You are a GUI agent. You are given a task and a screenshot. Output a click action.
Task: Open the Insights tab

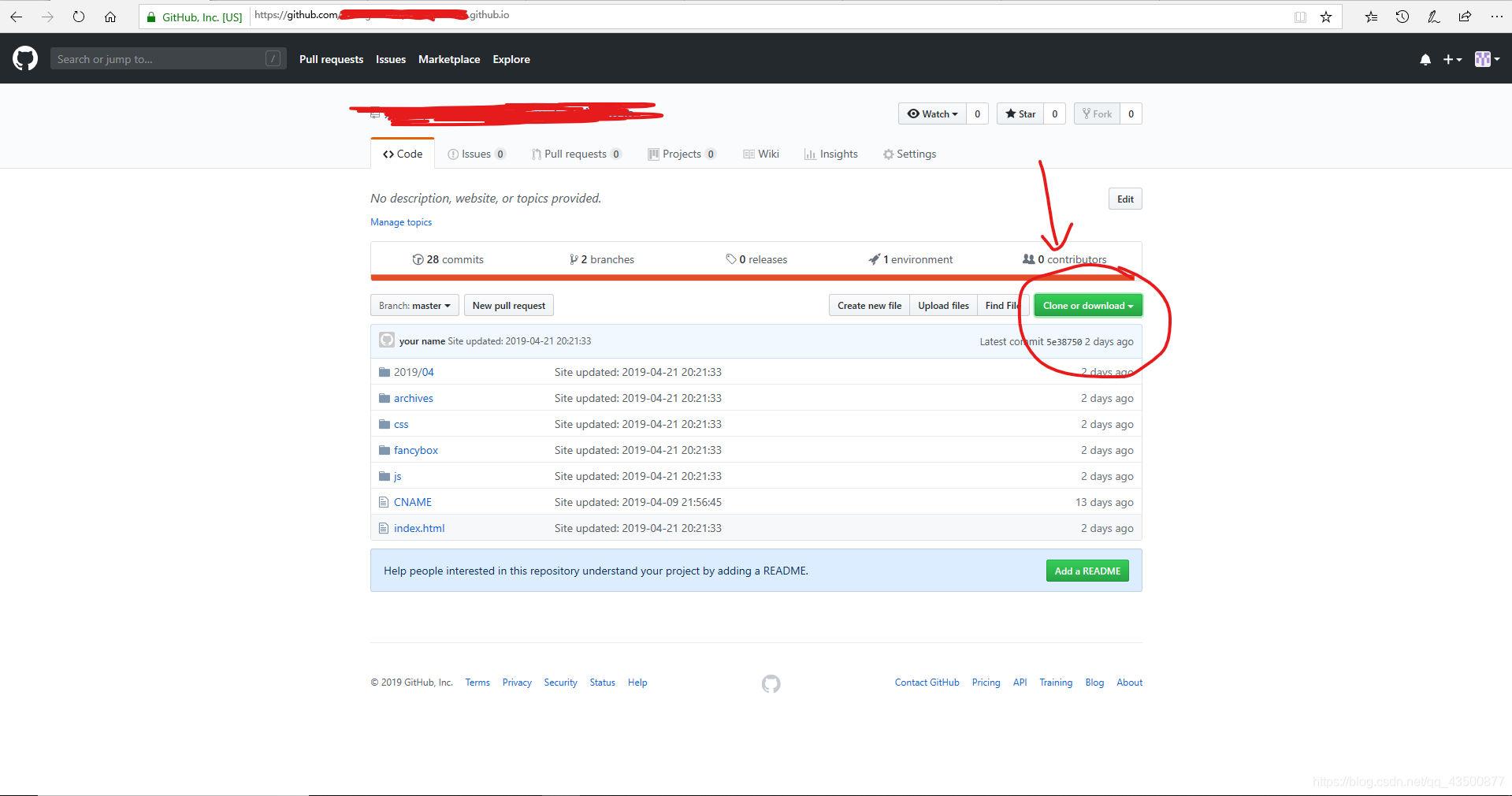(831, 154)
